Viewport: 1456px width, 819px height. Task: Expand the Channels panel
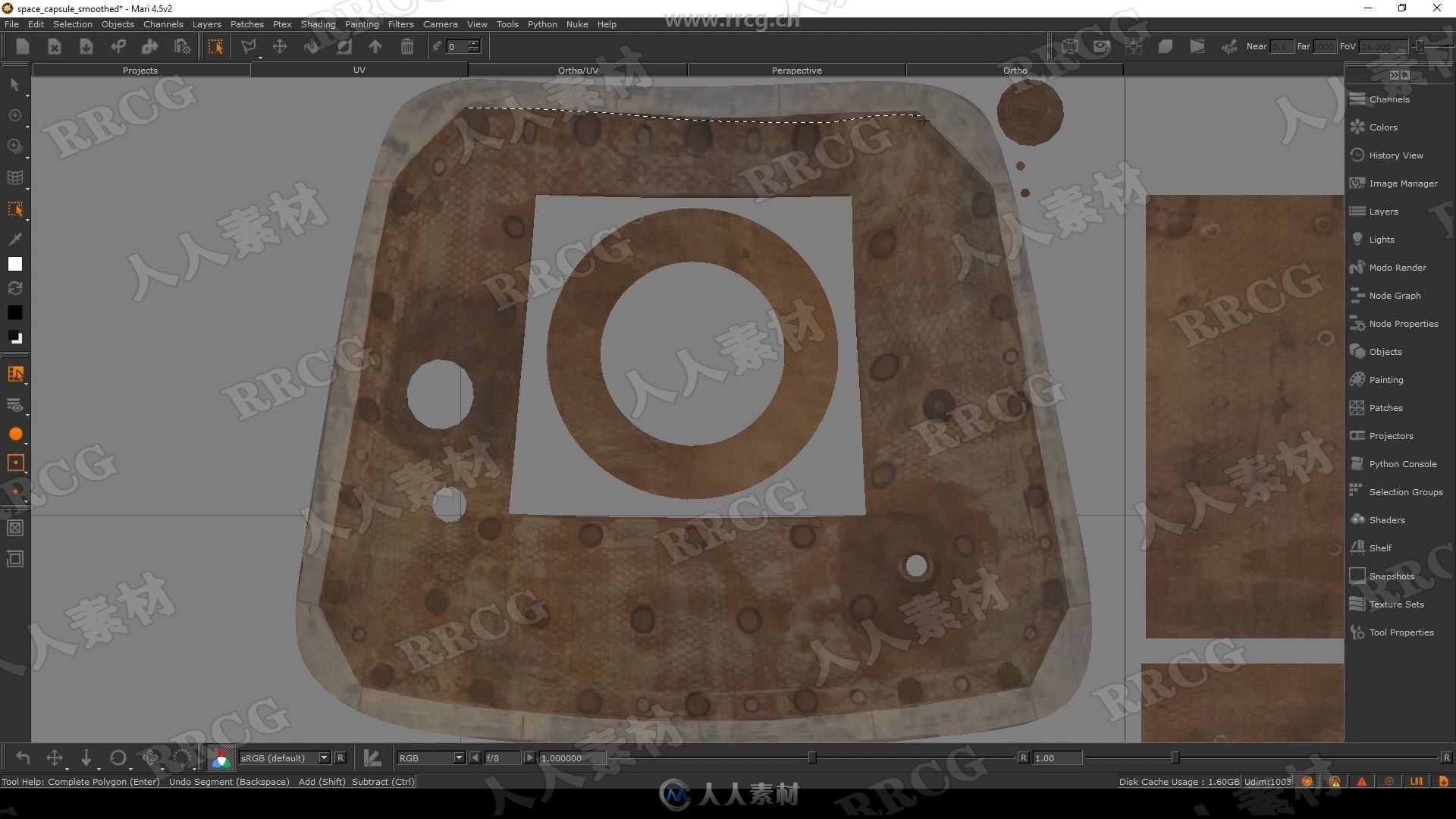pyautogui.click(x=1389, y=99)
